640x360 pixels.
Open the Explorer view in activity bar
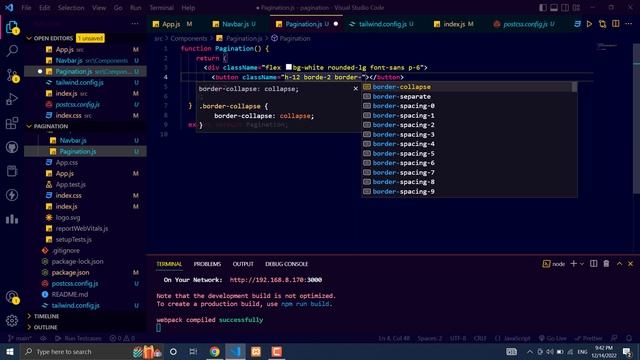coord(12,28)
